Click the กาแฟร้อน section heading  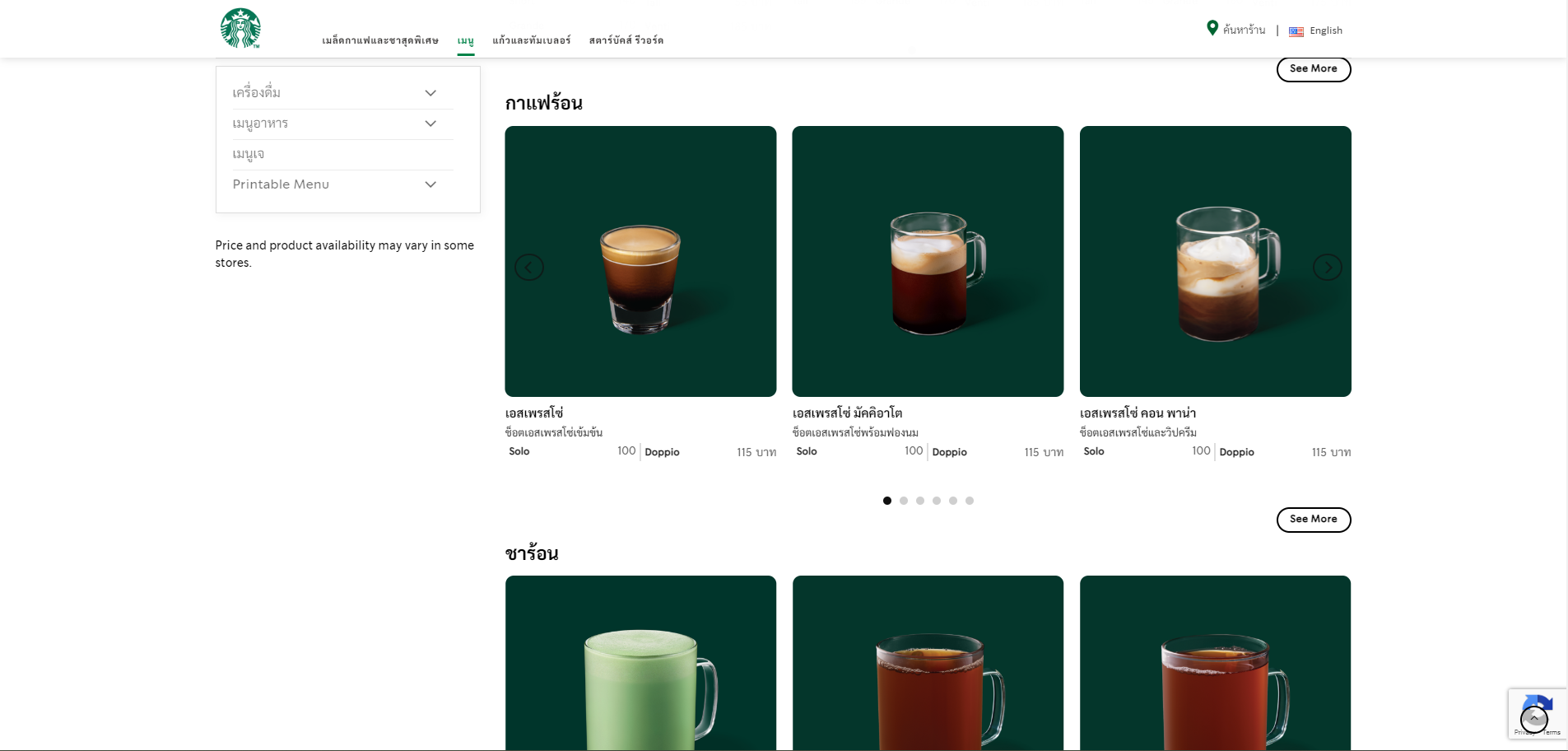pos(544,103)
